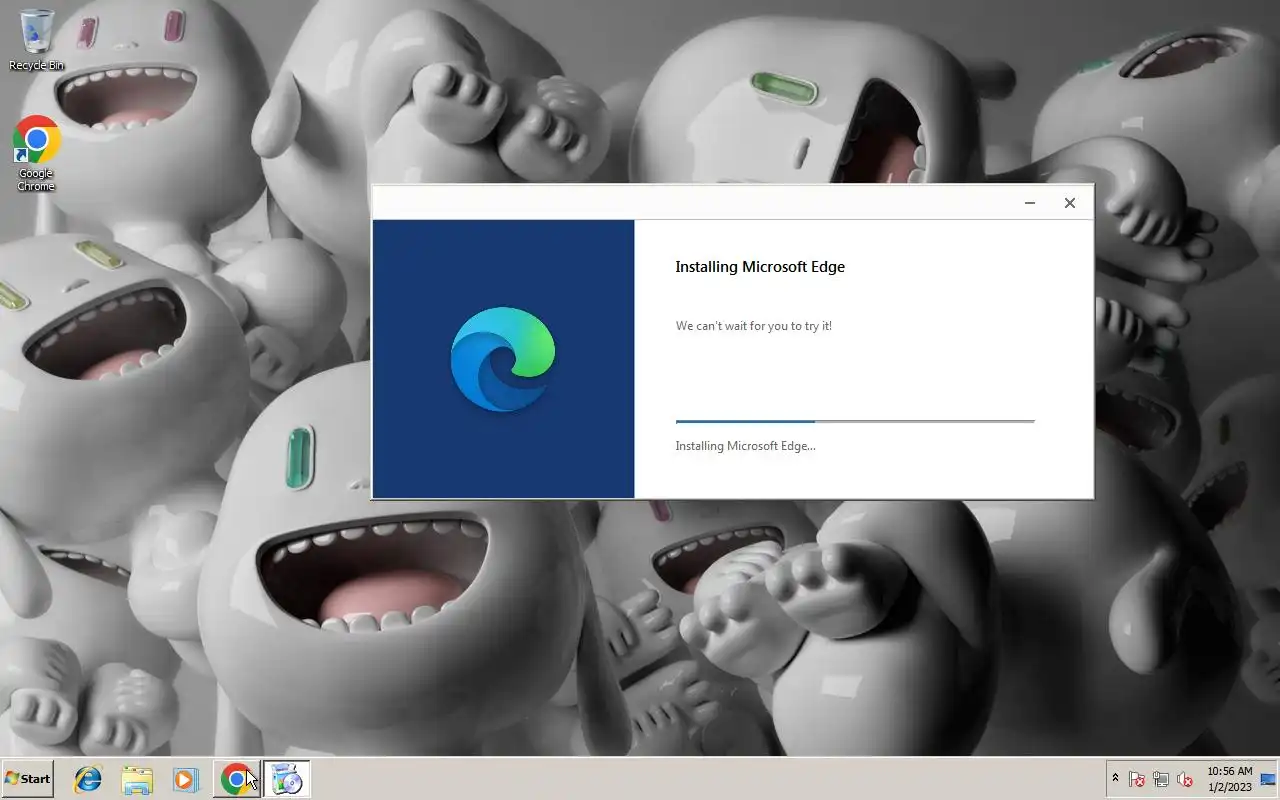Click the Show desktop tray button
The width and height of the screenshot is (1280, 800).
point(1269,779)
